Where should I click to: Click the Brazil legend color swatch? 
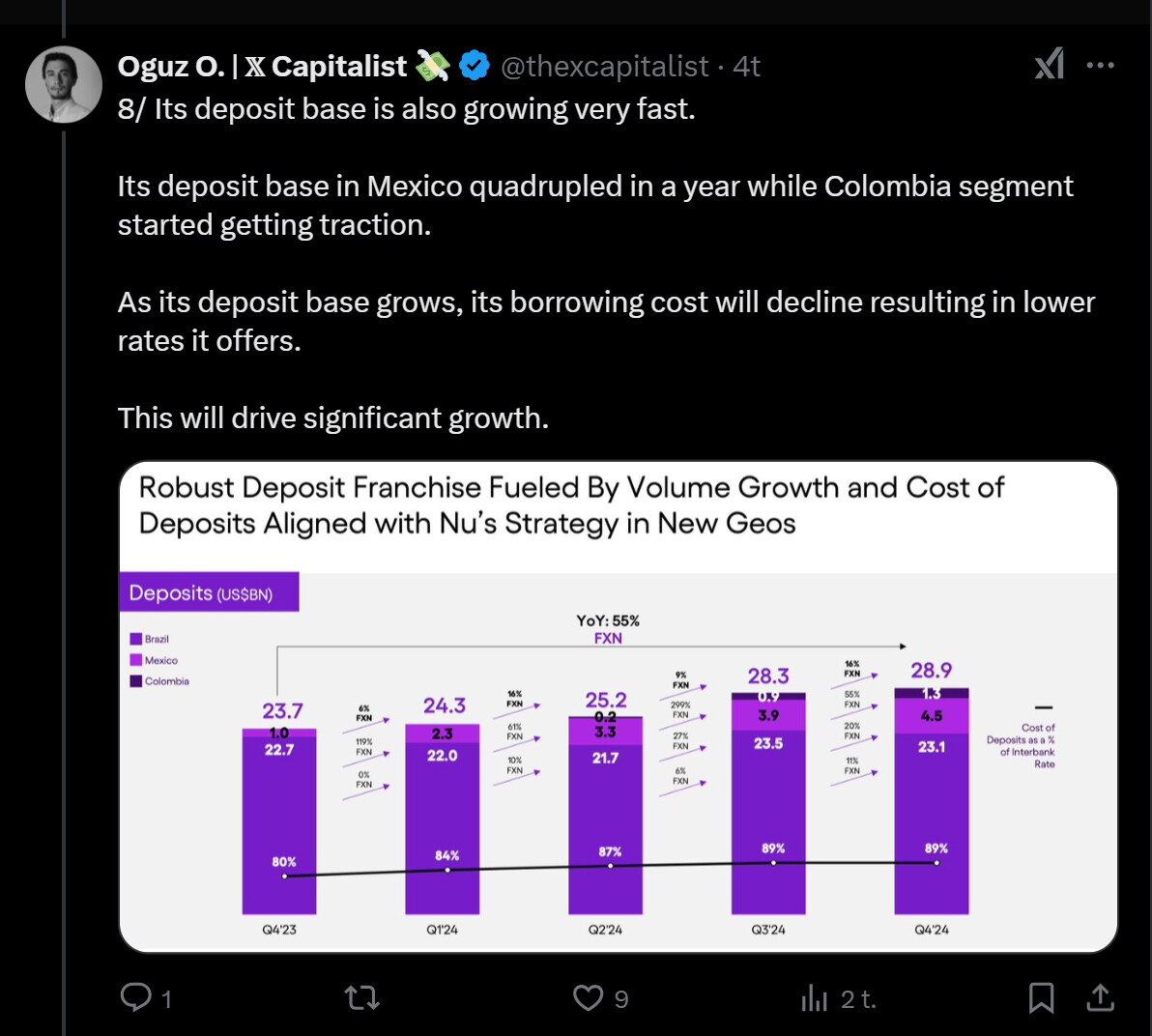pos(136,639)
